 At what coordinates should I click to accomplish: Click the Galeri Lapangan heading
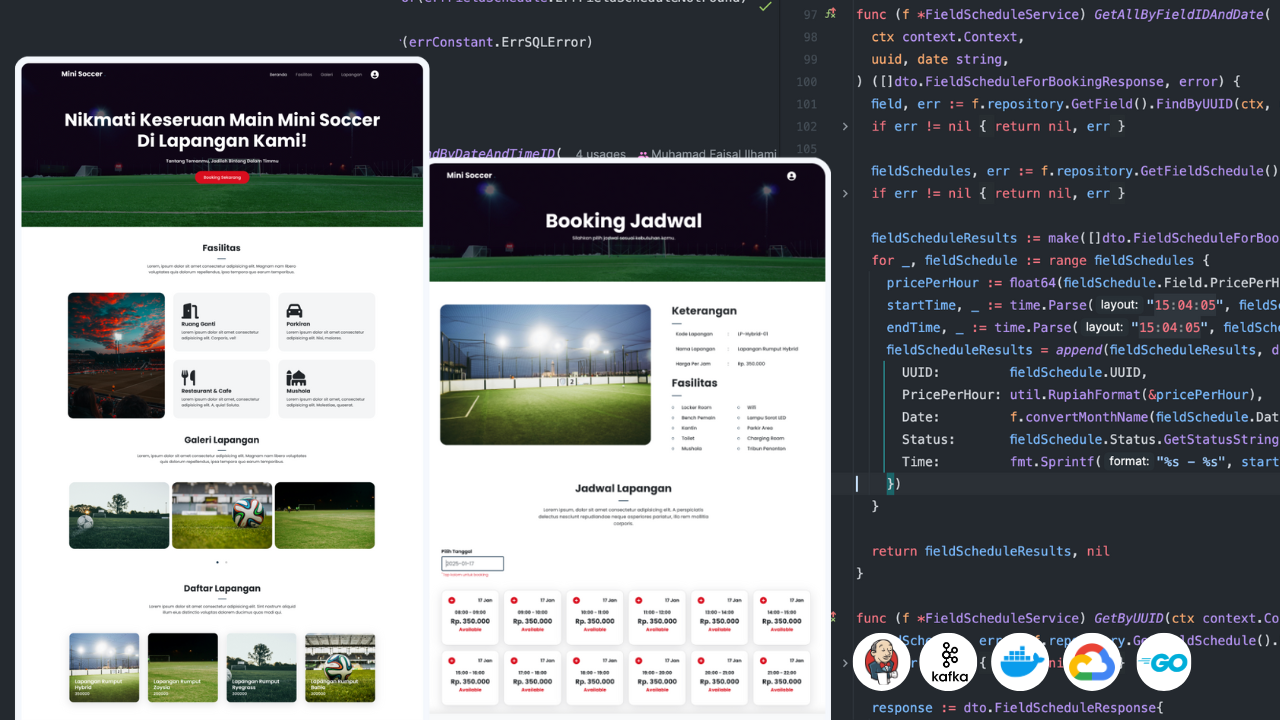(222, 440)
